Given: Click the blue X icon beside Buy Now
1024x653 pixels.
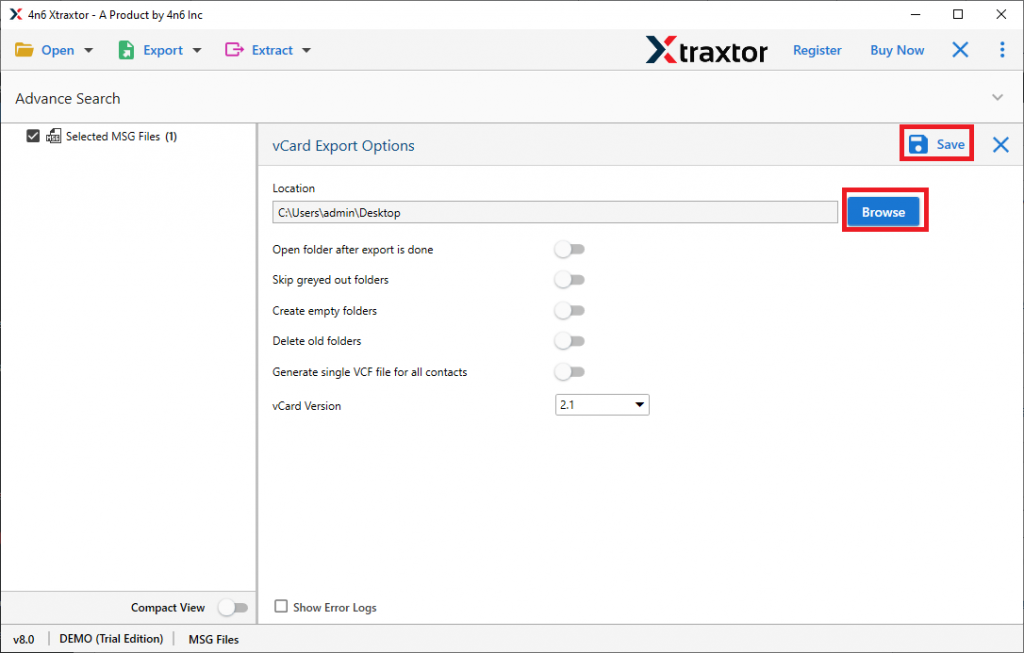Looking at the screenshot, I should [x=960, y=50].
